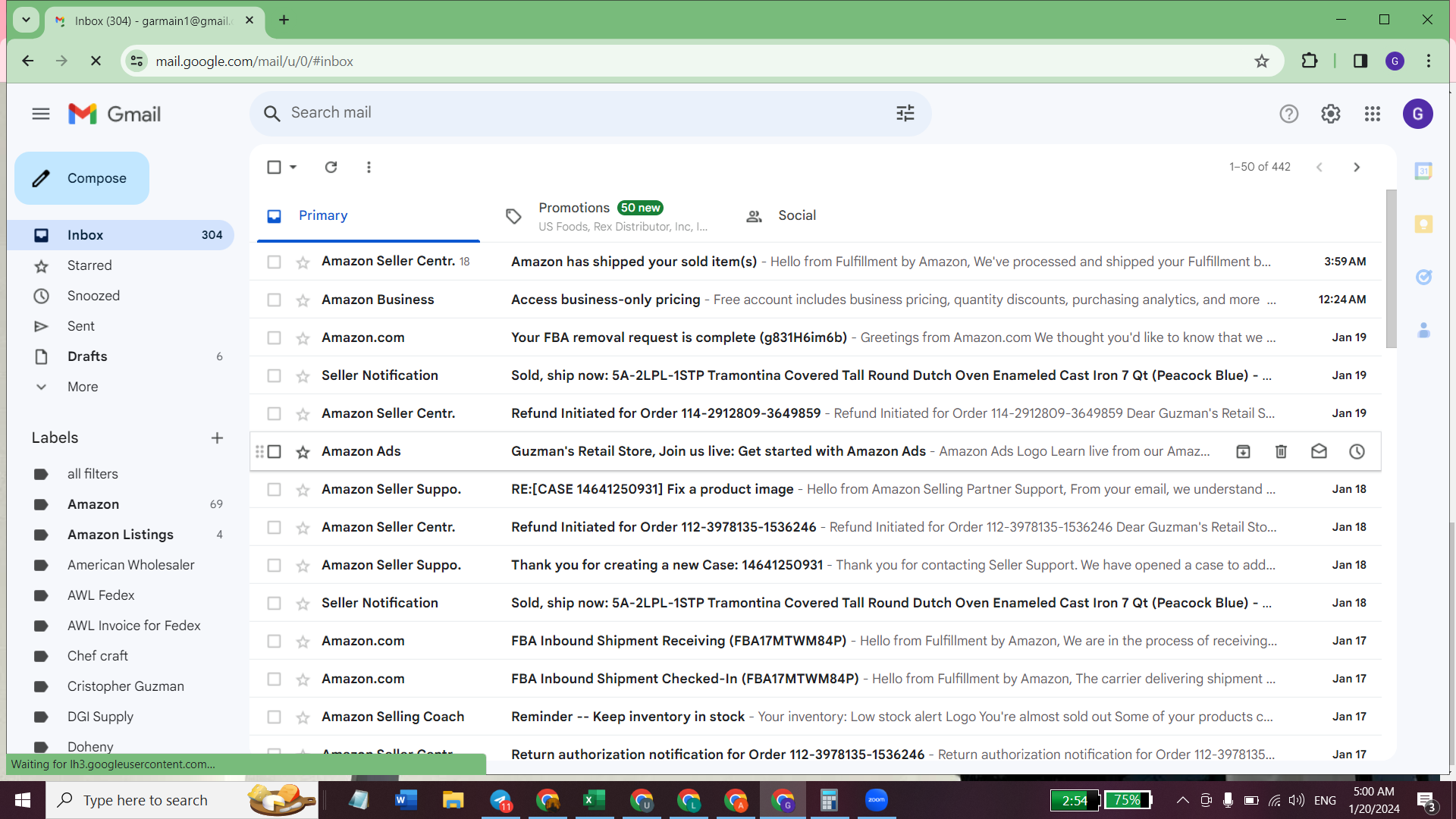Select the Amazon Seller Centr. 3:59 AM email
The height and width of the screenshot is (819, 1456).
pos(274,262)
